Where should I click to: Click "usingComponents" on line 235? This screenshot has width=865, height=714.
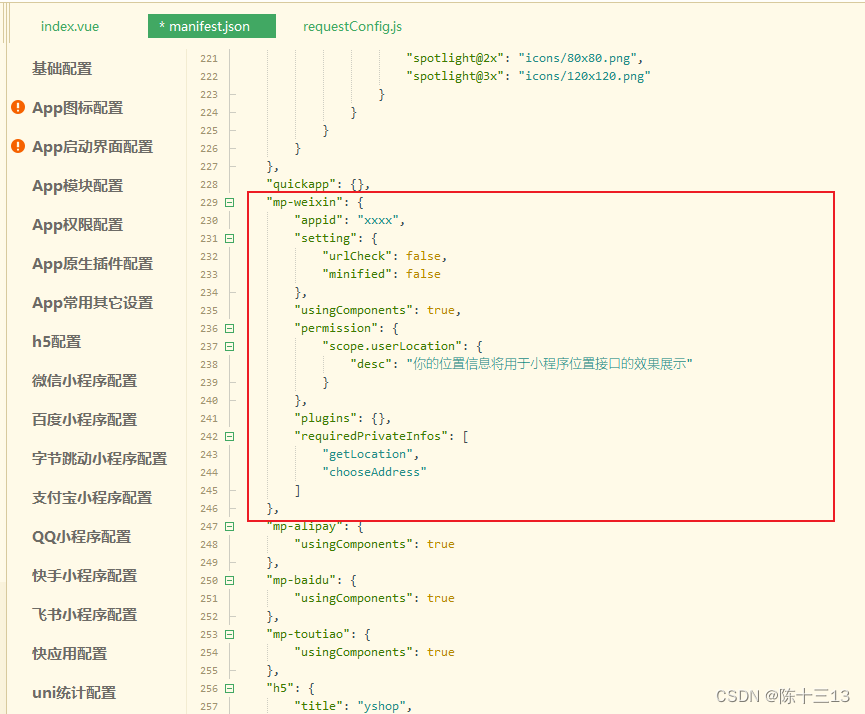(x=354, y=310)
